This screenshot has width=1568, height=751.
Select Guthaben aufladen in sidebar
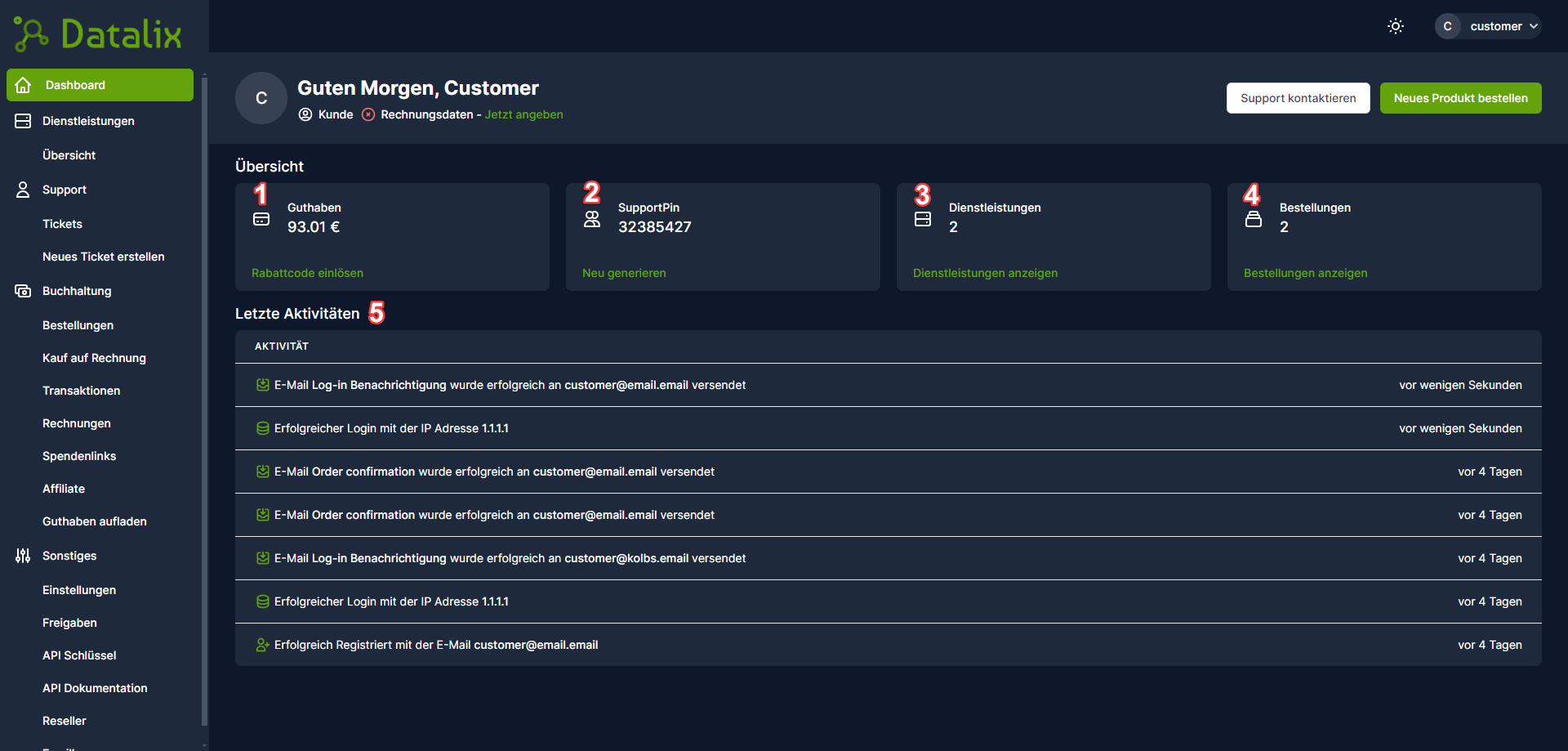95,521
